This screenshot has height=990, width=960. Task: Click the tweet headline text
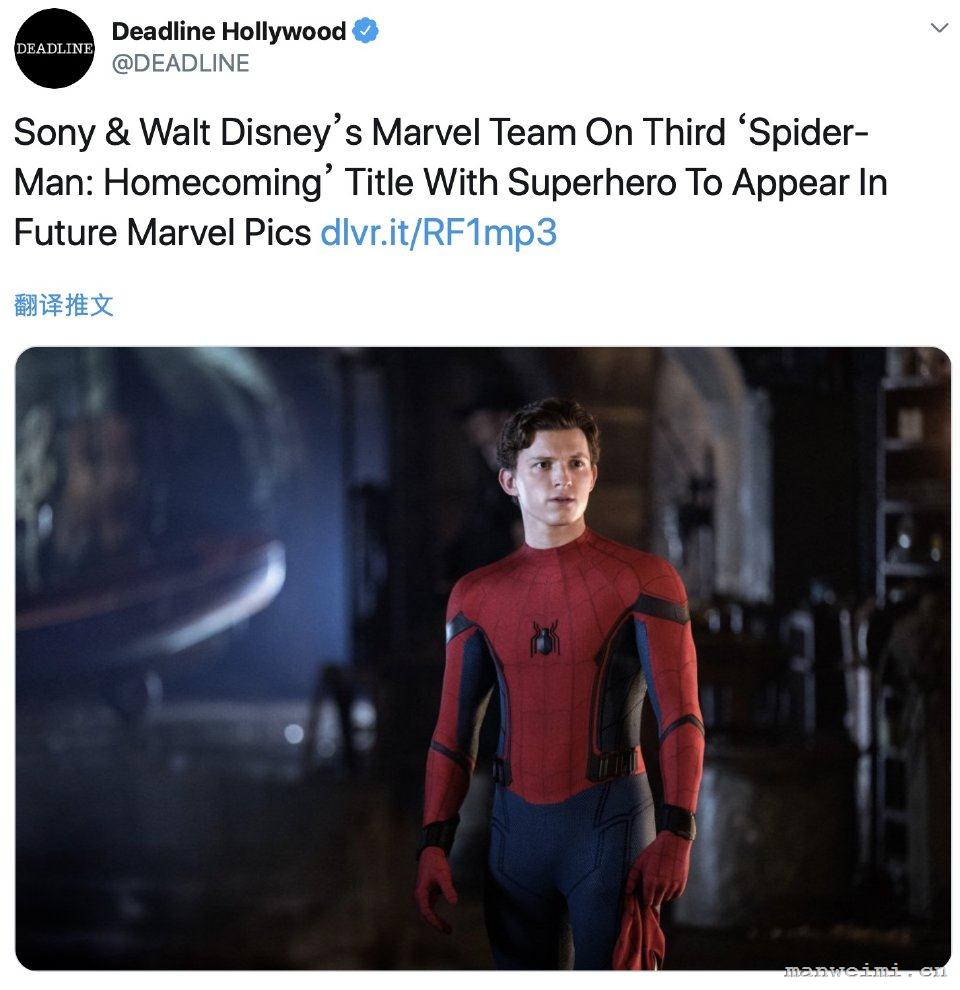tap(451, 182)
